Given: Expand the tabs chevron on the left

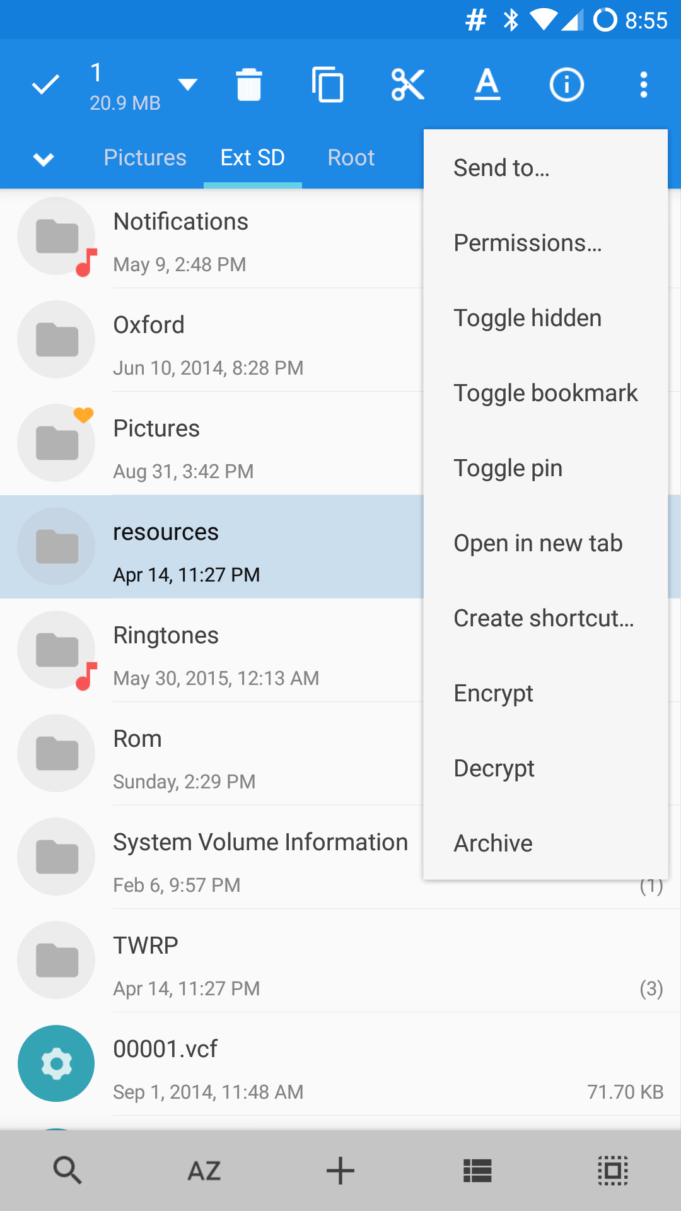Looking at the screenshot, I should [43, 157].
